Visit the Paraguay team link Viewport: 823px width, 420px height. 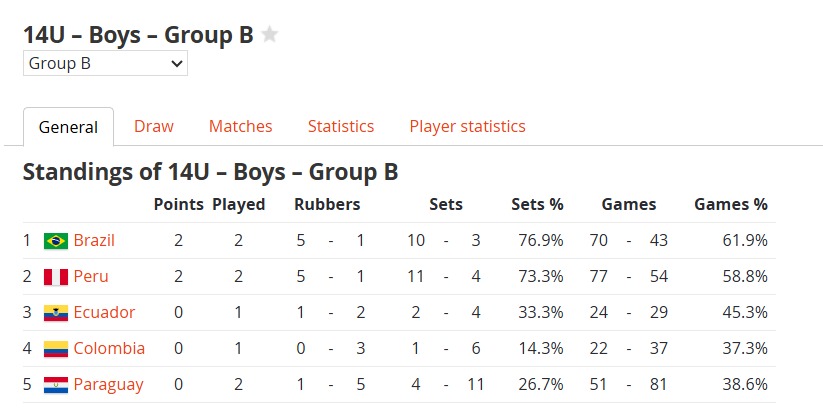pos(108,385)
